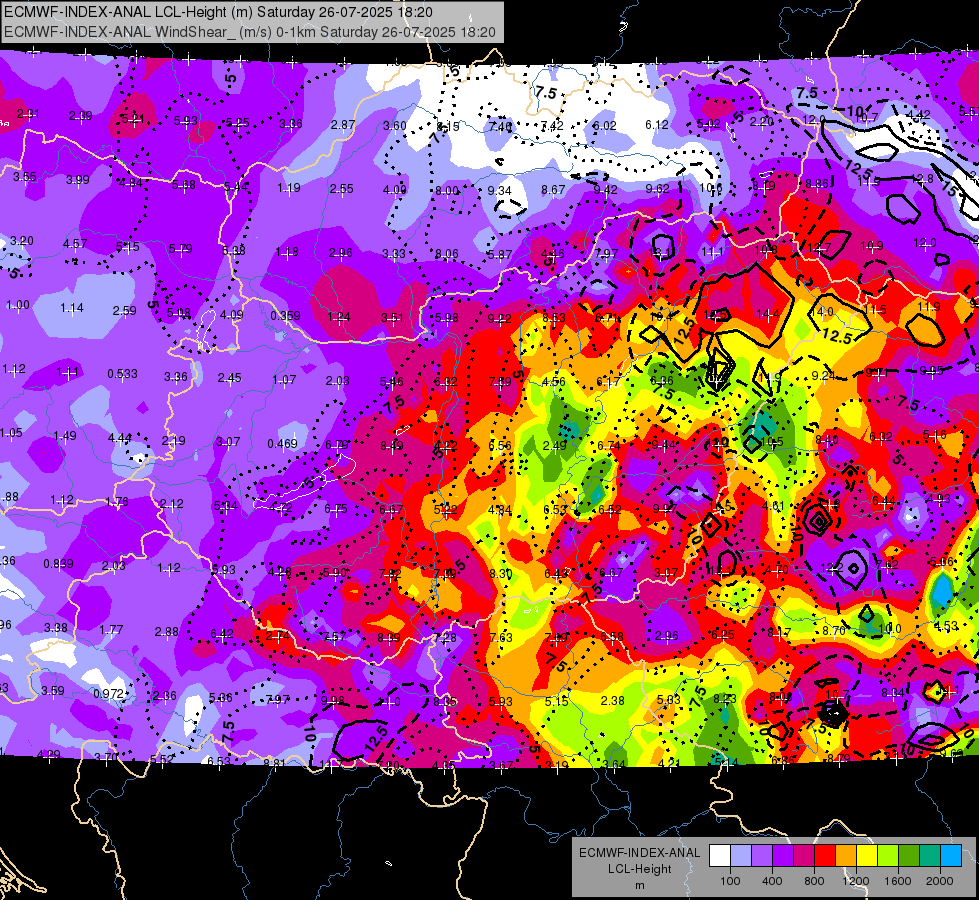Click the grid value 2.12
Image resolution: width=979 pixels, height=900 pixels.
tap(172, 503)
